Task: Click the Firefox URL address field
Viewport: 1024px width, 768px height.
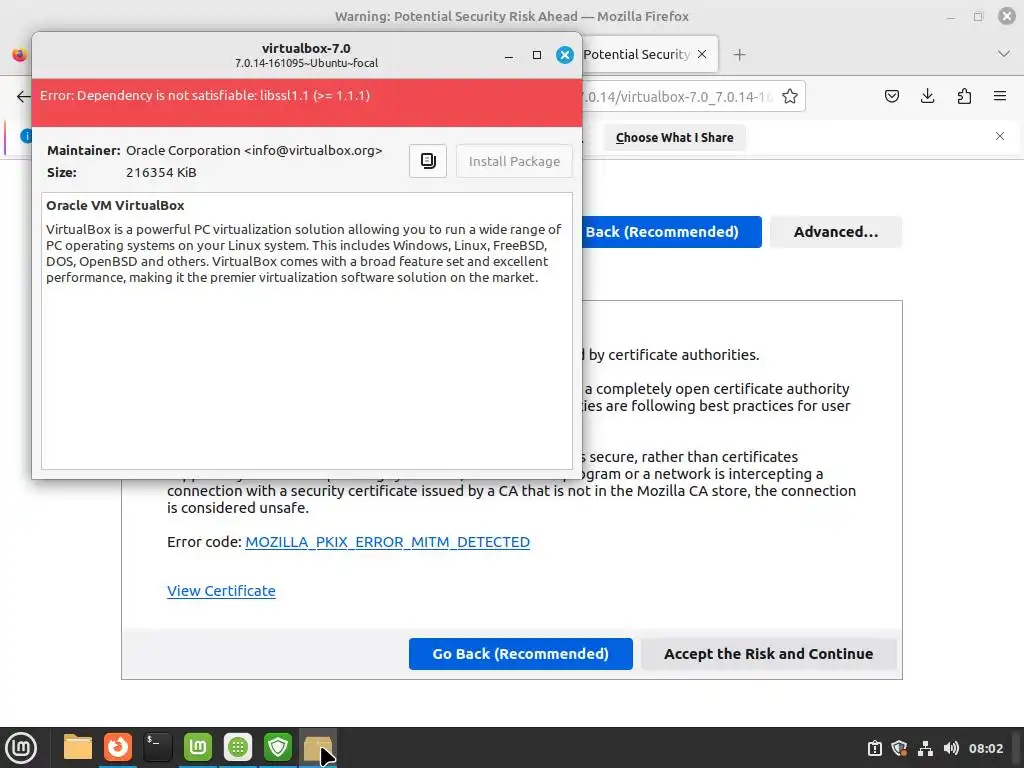Action: 679,97
